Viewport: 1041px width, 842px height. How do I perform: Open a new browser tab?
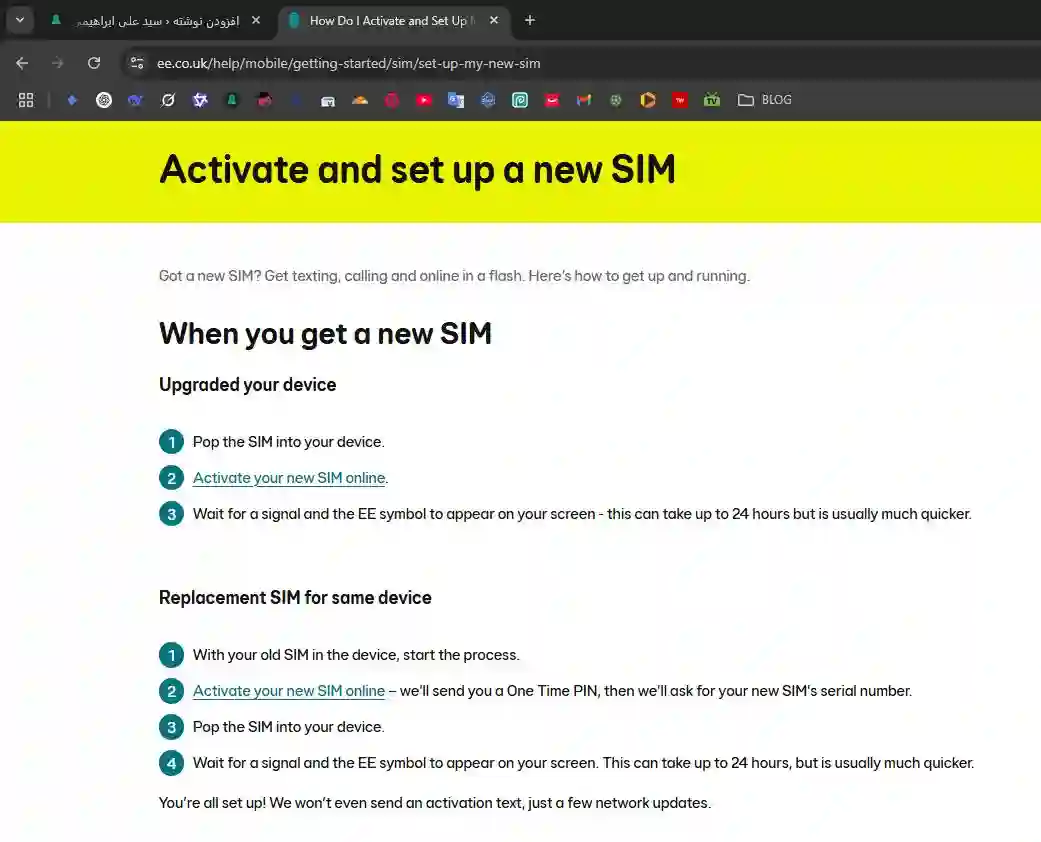point(530,21)
